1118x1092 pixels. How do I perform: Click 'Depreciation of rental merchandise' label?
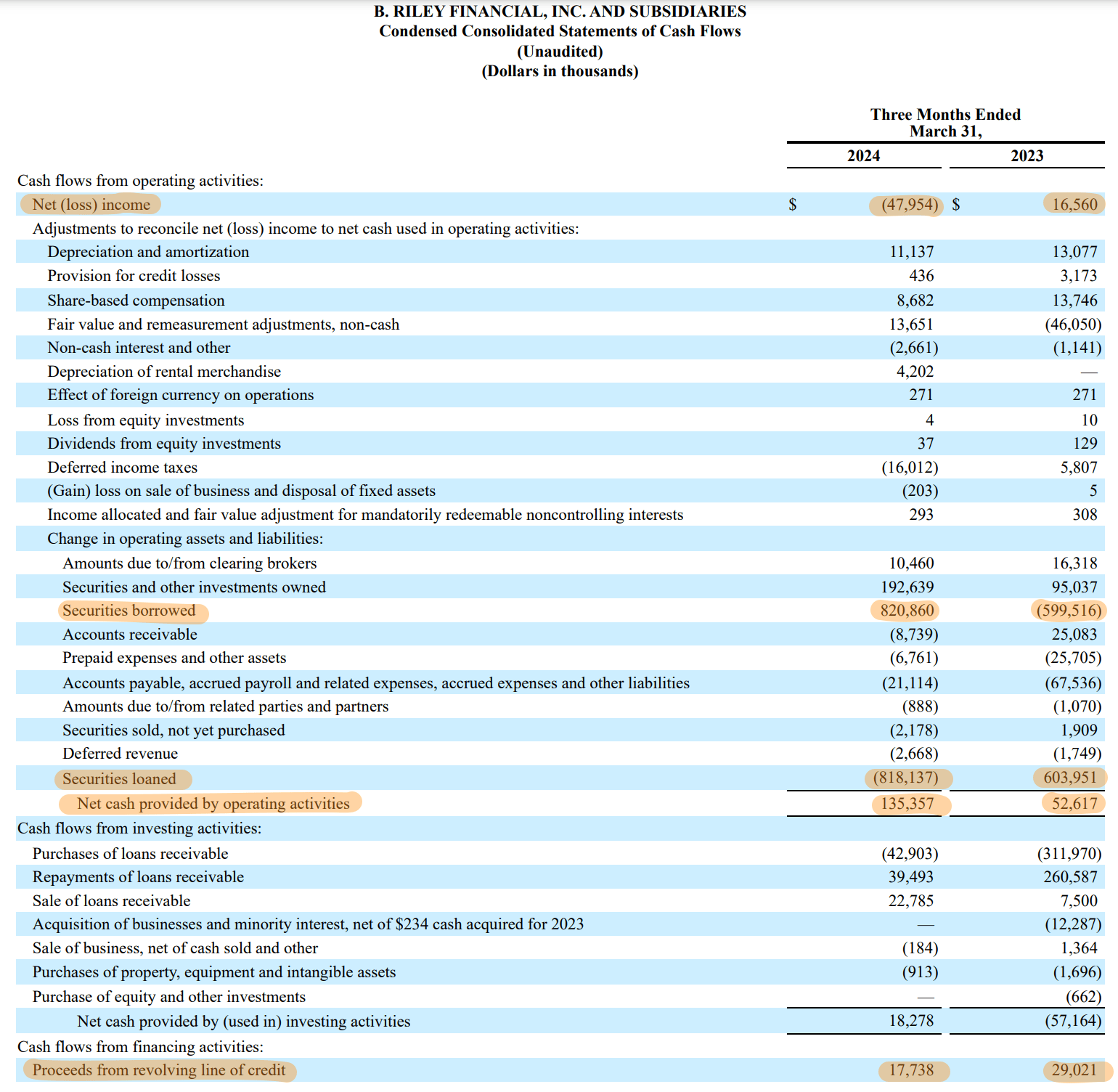164,372
